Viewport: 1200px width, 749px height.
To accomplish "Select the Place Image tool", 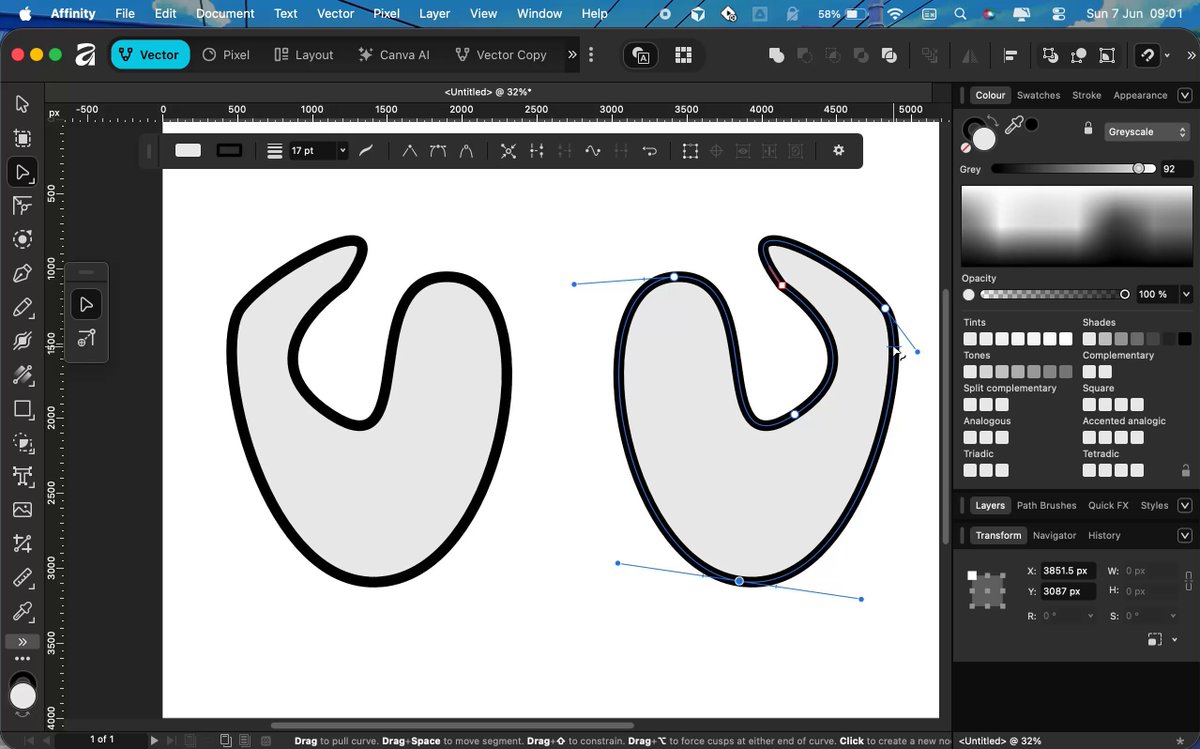I will 22,510.
